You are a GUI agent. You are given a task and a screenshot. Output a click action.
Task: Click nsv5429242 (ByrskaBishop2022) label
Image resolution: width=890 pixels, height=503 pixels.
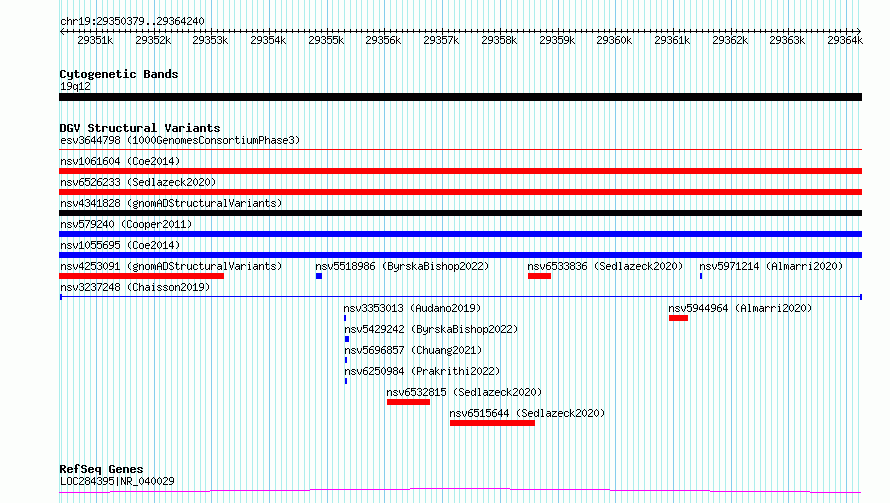431,329
